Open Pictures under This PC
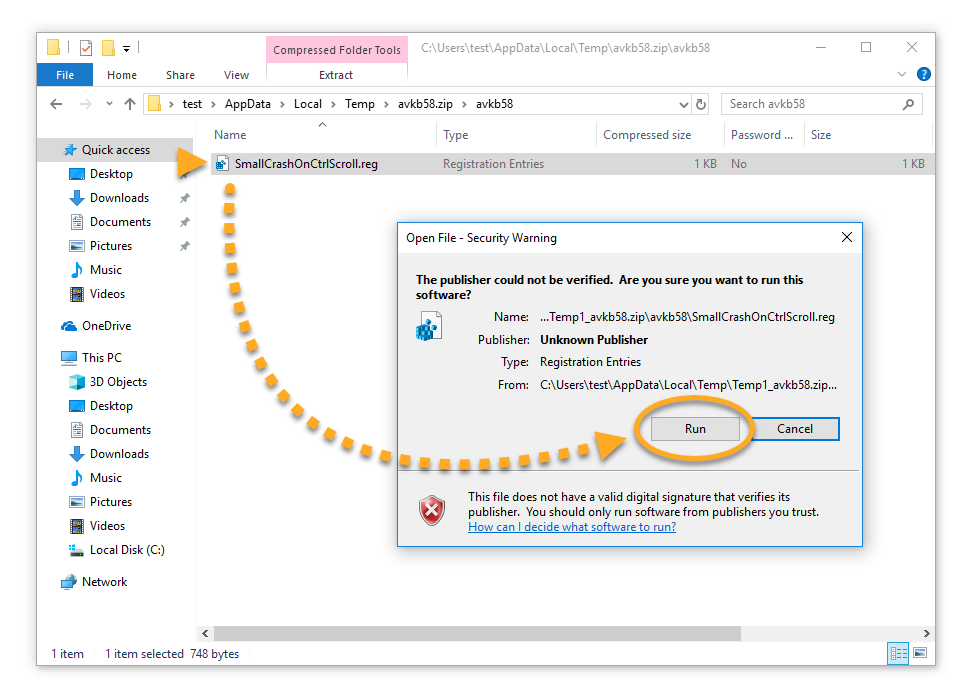 tap(111, 502)
